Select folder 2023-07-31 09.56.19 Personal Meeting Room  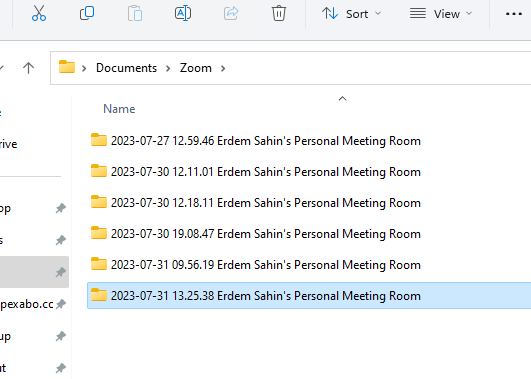[x=266, y=265]
